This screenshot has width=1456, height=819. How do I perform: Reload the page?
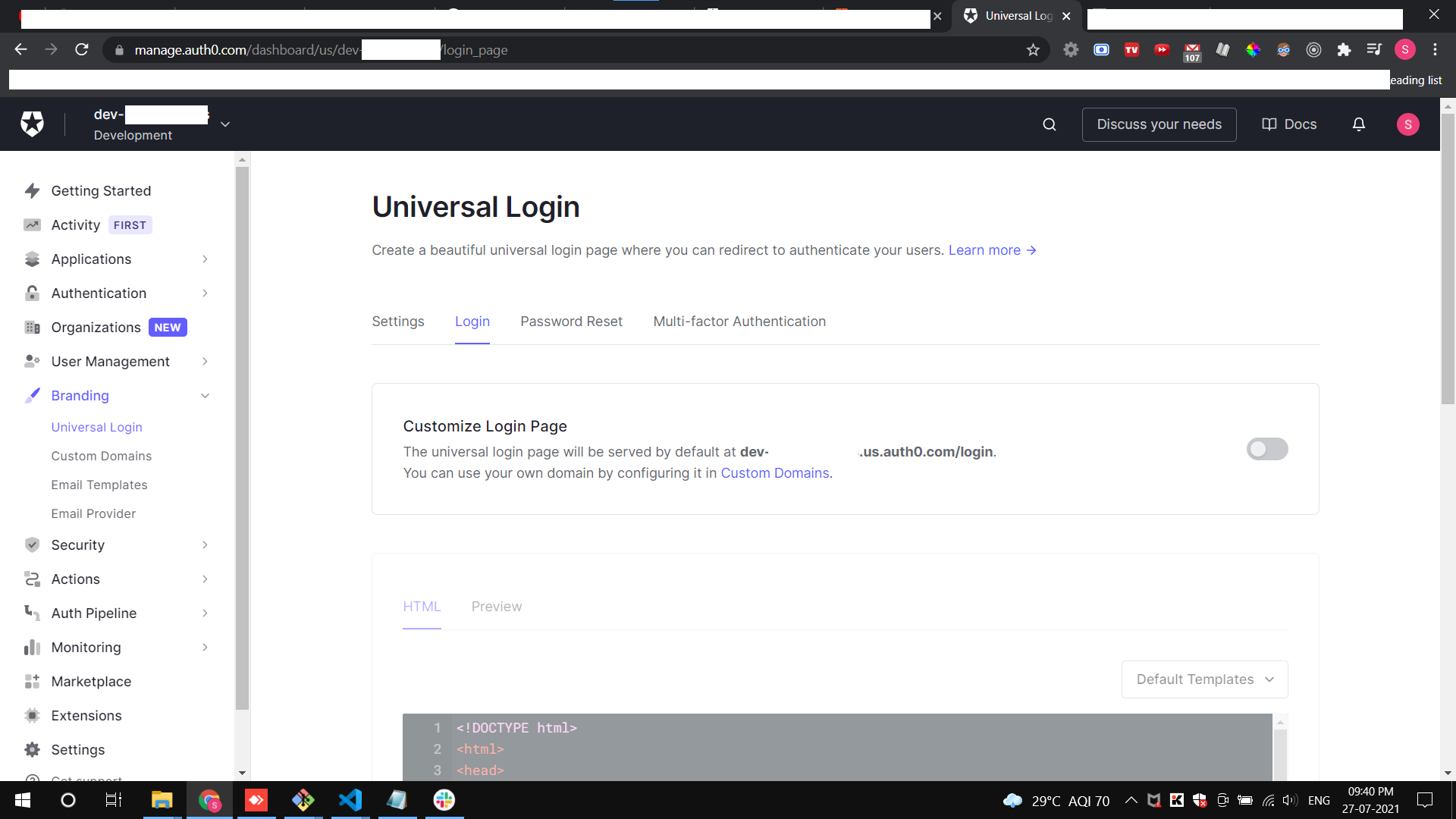[82, 50]
